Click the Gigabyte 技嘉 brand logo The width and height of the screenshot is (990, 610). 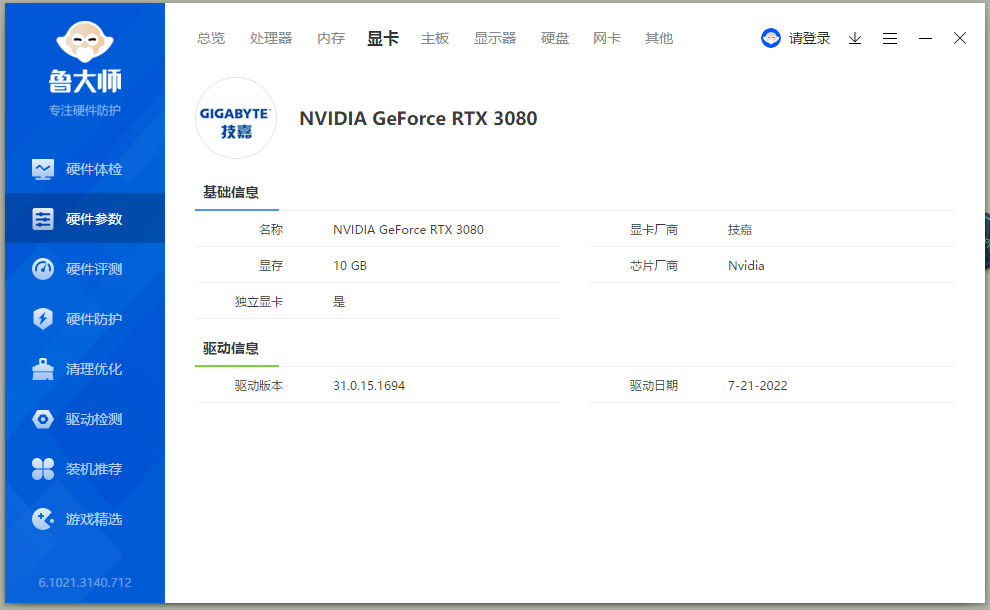click(x=236, y=118)
